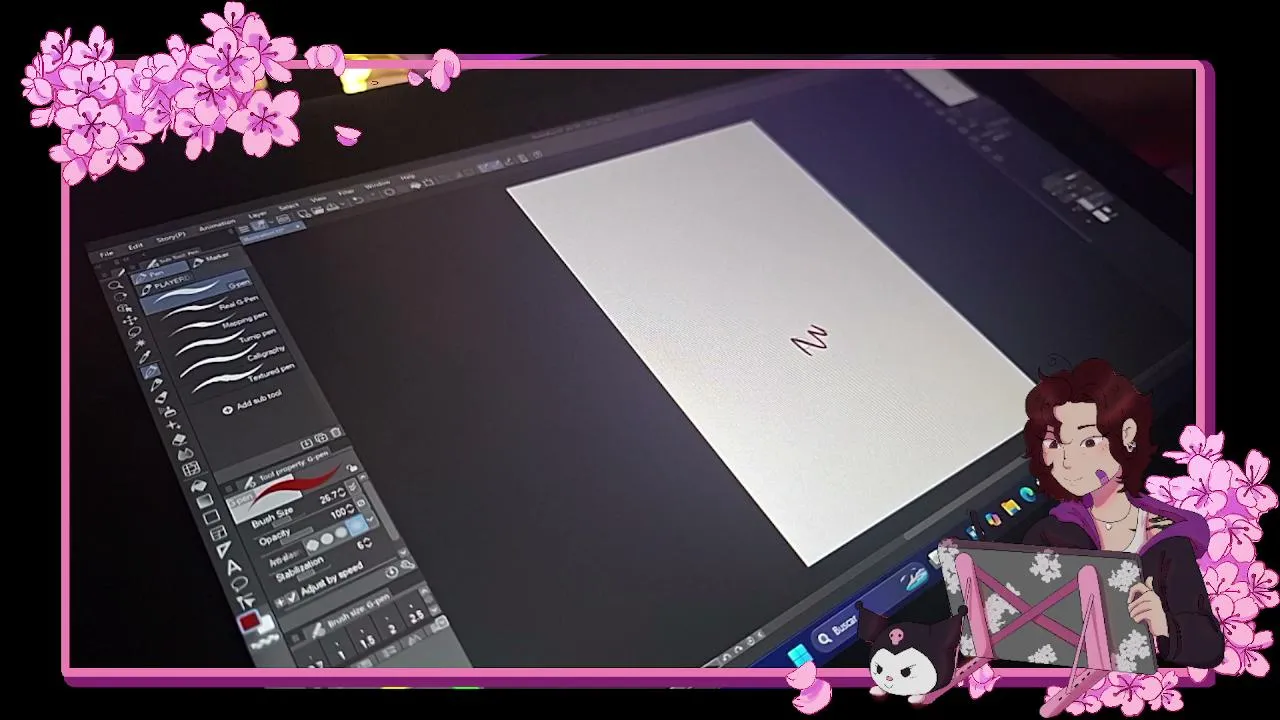
Task: Select the Balloon speech bubble tool
Action: (x=240, y=583)
